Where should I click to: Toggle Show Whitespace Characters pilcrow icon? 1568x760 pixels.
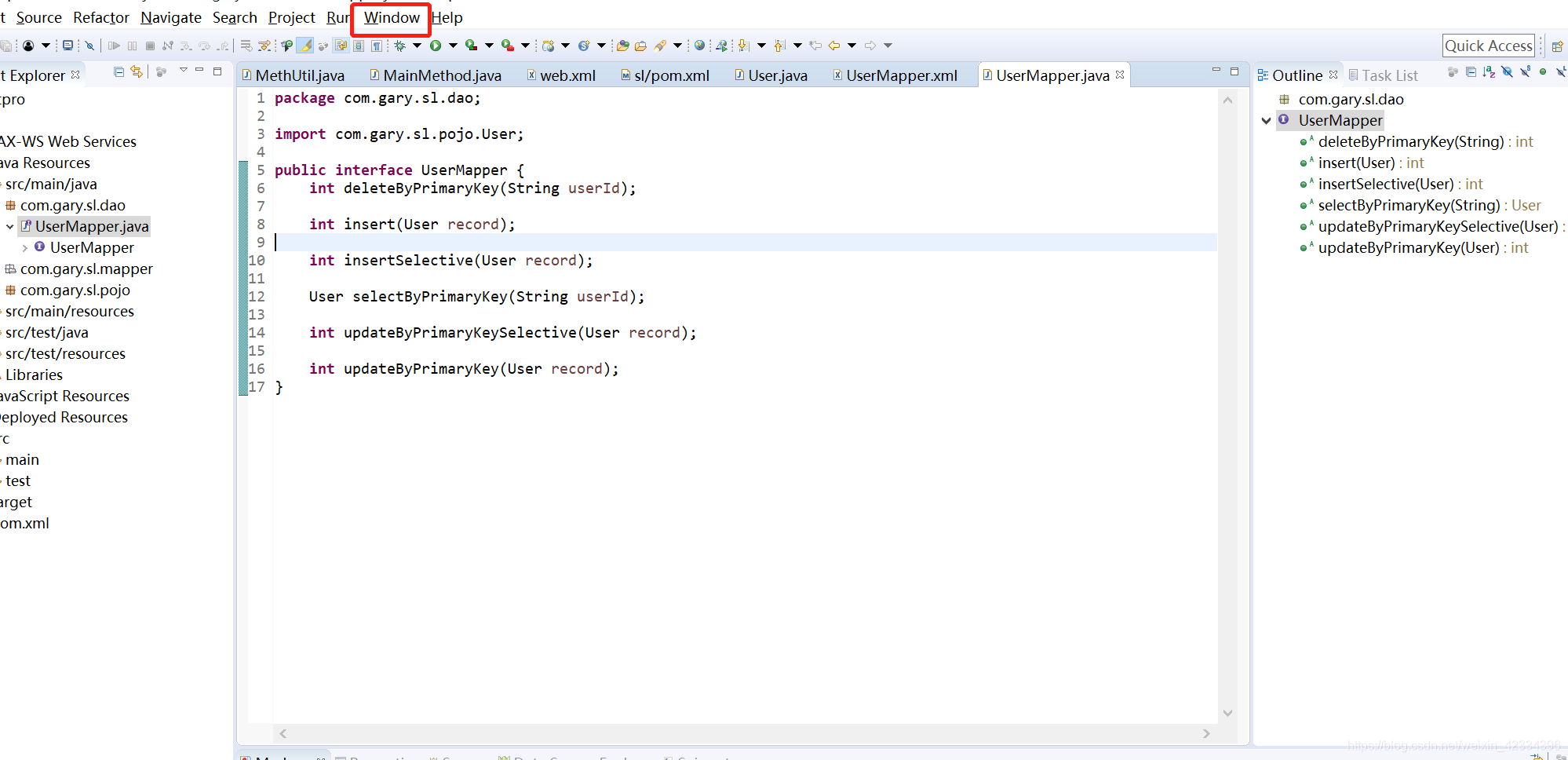(377, 46)
